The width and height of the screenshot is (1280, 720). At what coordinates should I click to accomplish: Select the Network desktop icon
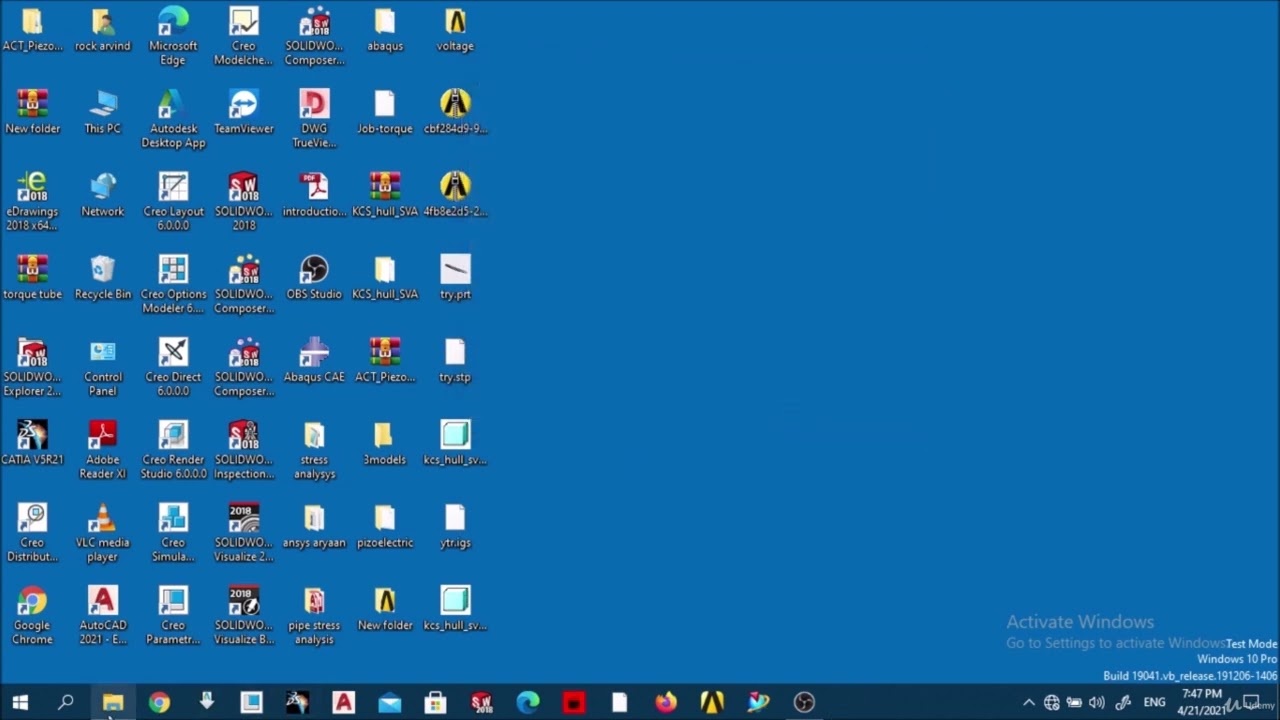click(102, 194)
